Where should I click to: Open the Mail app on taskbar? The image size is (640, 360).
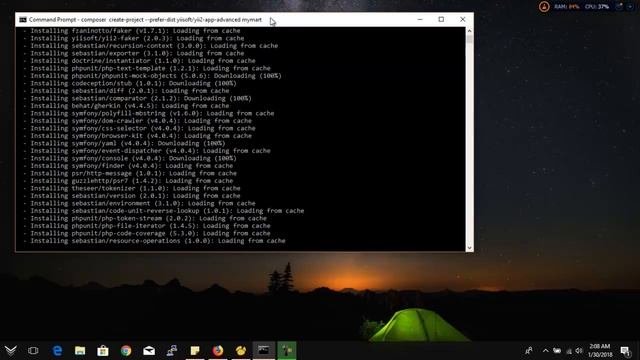149,351
